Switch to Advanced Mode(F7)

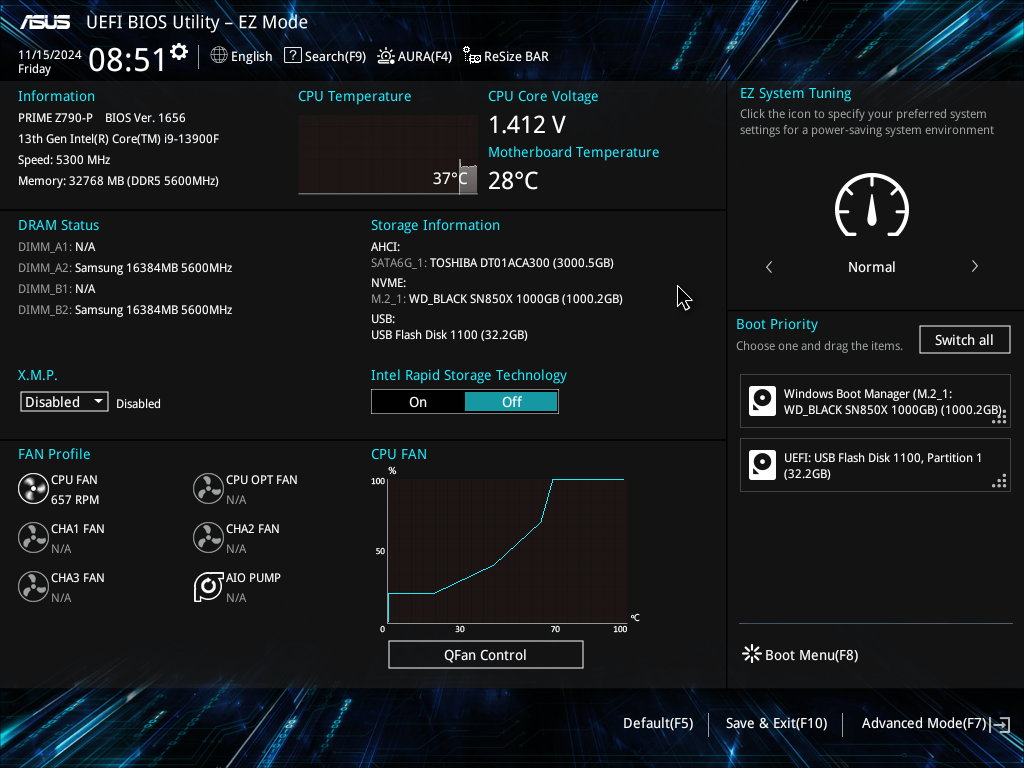(x=923, y=723)
